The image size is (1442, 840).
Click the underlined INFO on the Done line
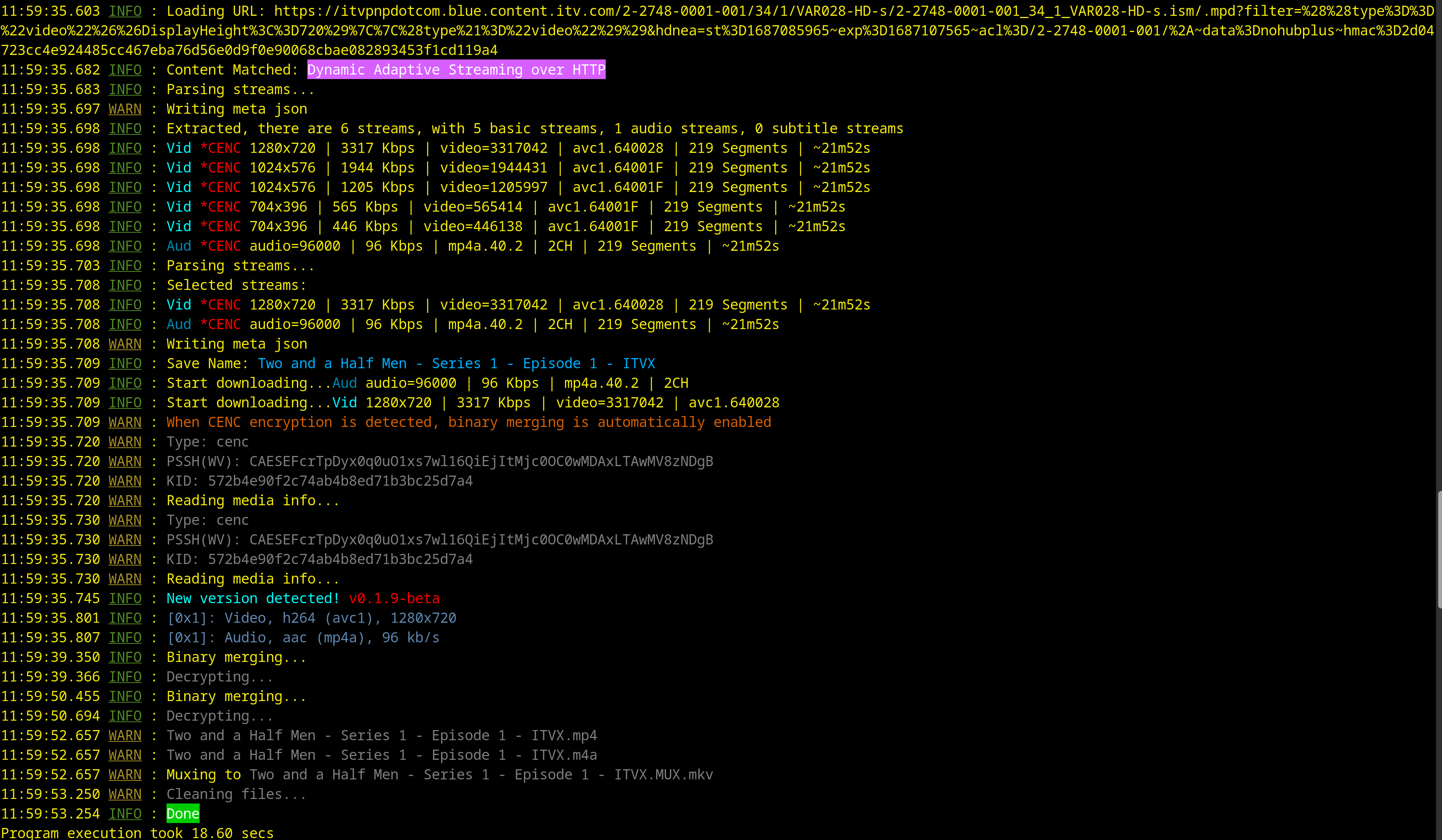coord(125,813)
